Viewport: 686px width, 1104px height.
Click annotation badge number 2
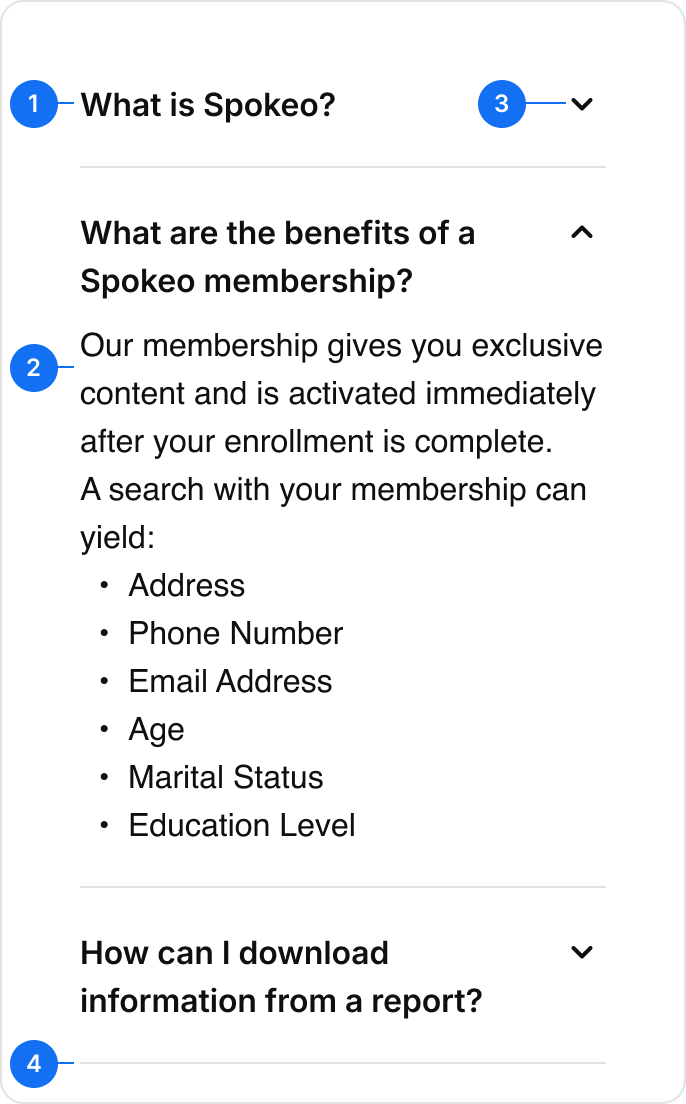[x=34, y=368]
